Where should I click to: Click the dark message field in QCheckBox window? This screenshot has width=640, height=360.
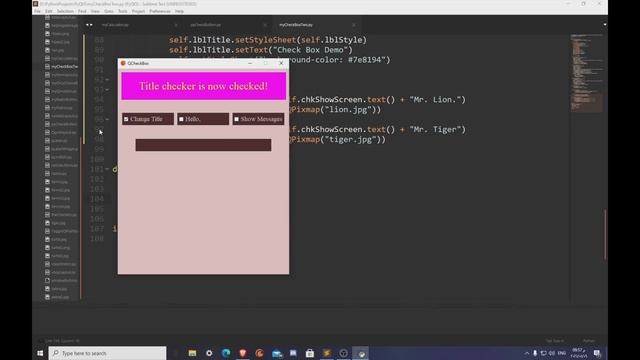(x=203, y=145)
